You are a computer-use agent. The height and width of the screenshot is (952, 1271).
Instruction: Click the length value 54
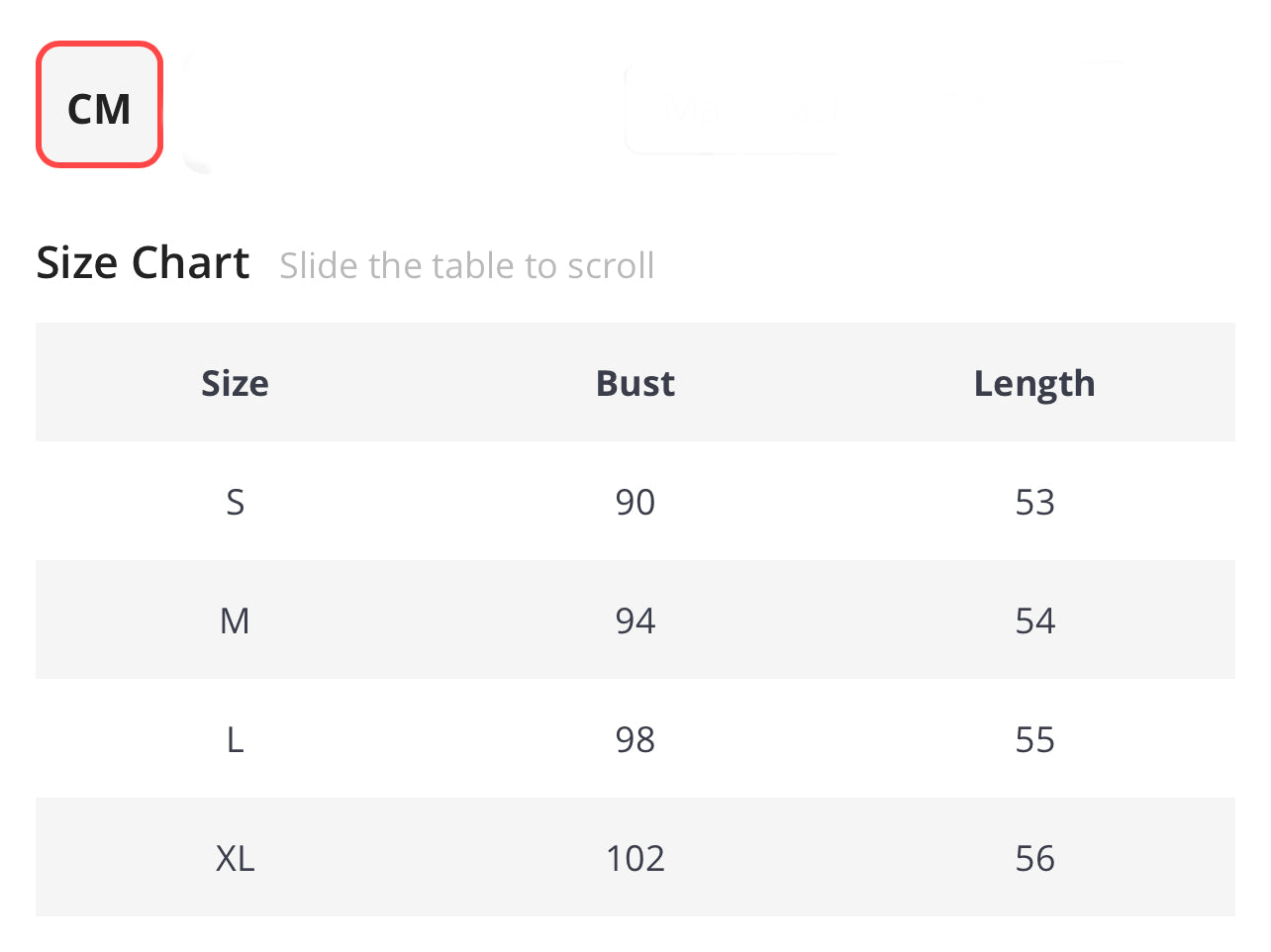[x=1034, y=620]
